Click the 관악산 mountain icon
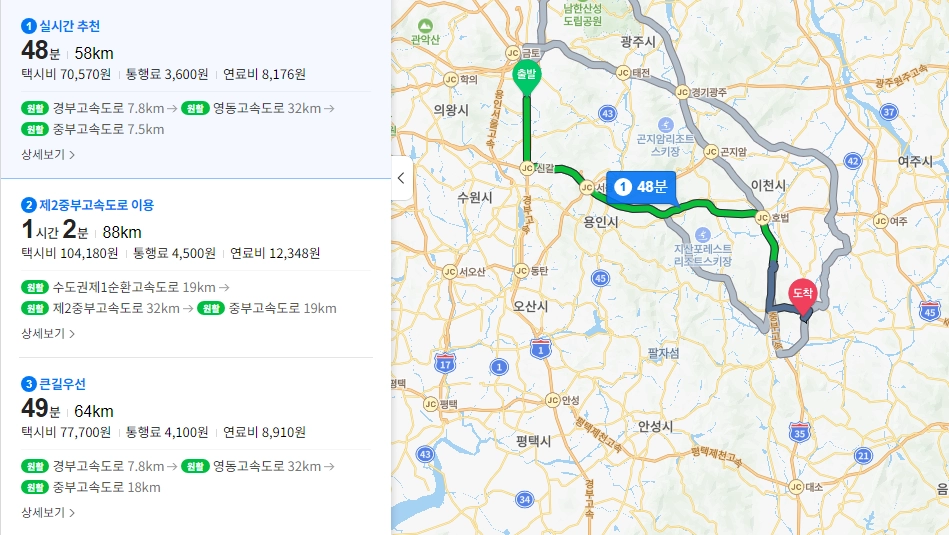949x535 pixels. (x=425, y=26)
